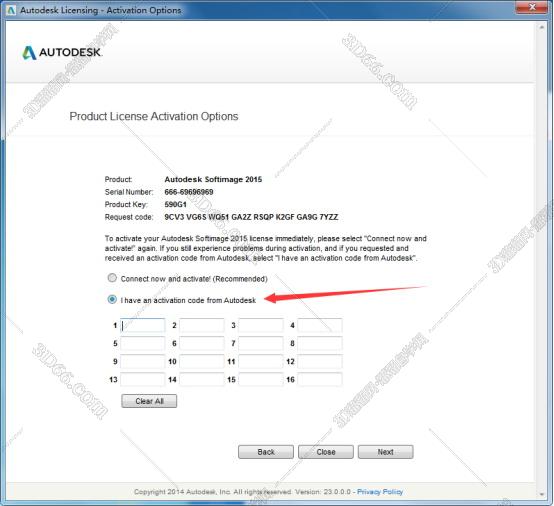Image resolution: width=554 pixels, height=506 pixels.
Task: Click activation code field 6
Action: click(202, 343)
